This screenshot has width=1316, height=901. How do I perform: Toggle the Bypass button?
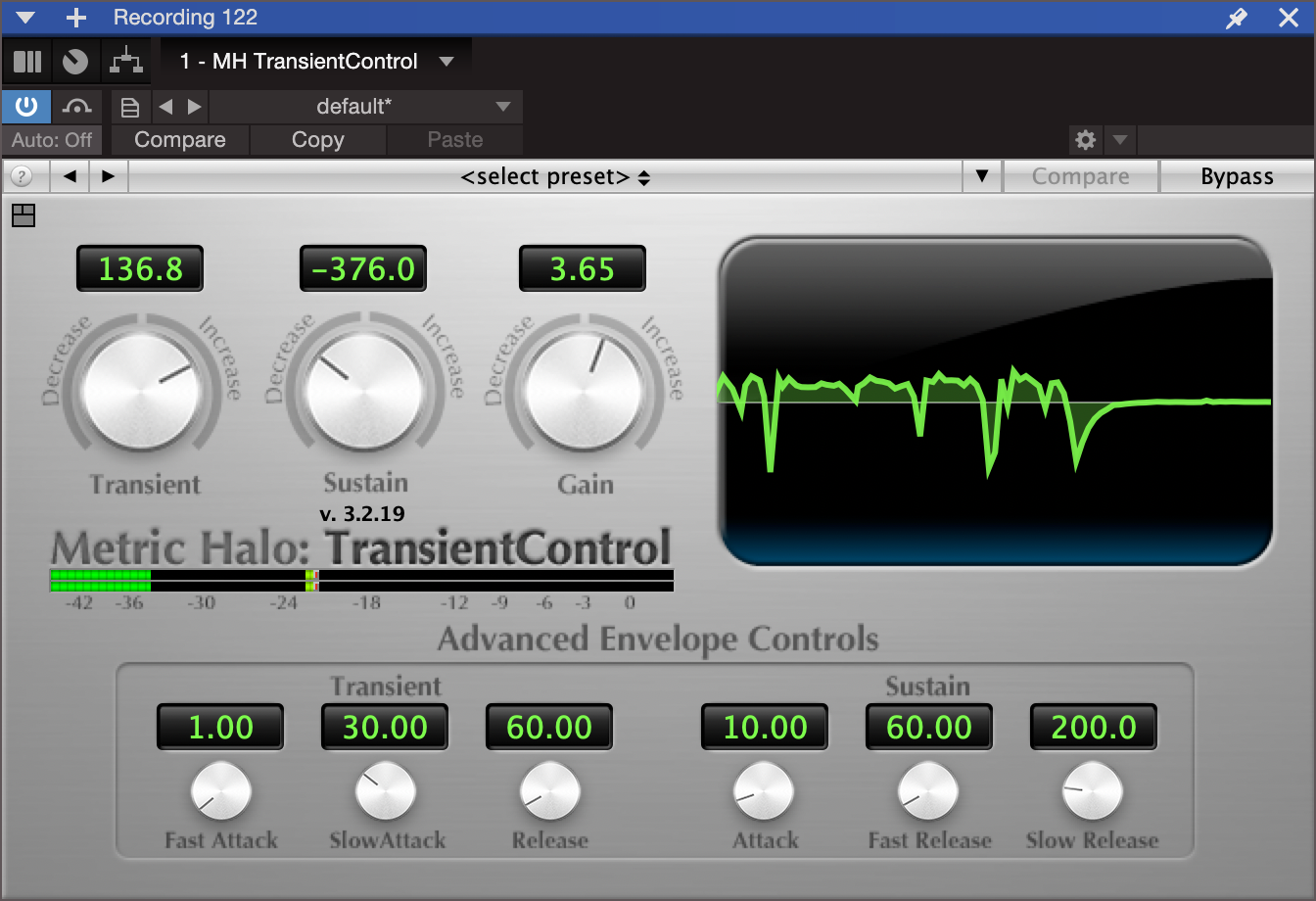(x=1238, y=177)
